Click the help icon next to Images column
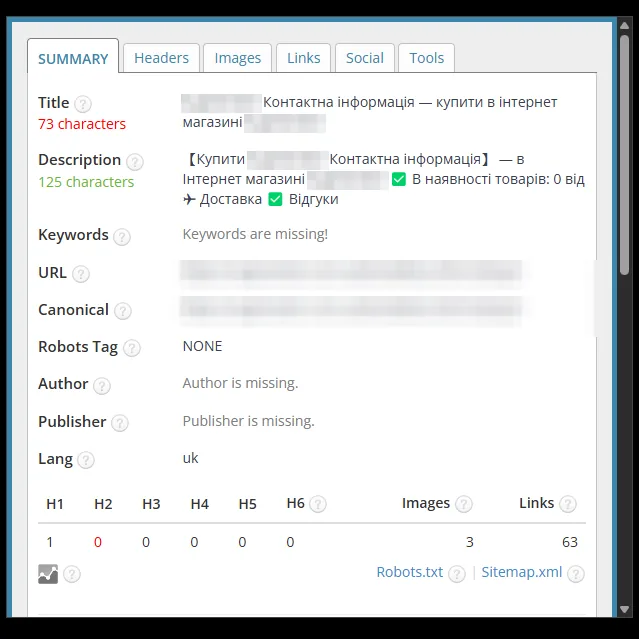The width and height of the screenshot is (639, 639). tap(463, 504)
